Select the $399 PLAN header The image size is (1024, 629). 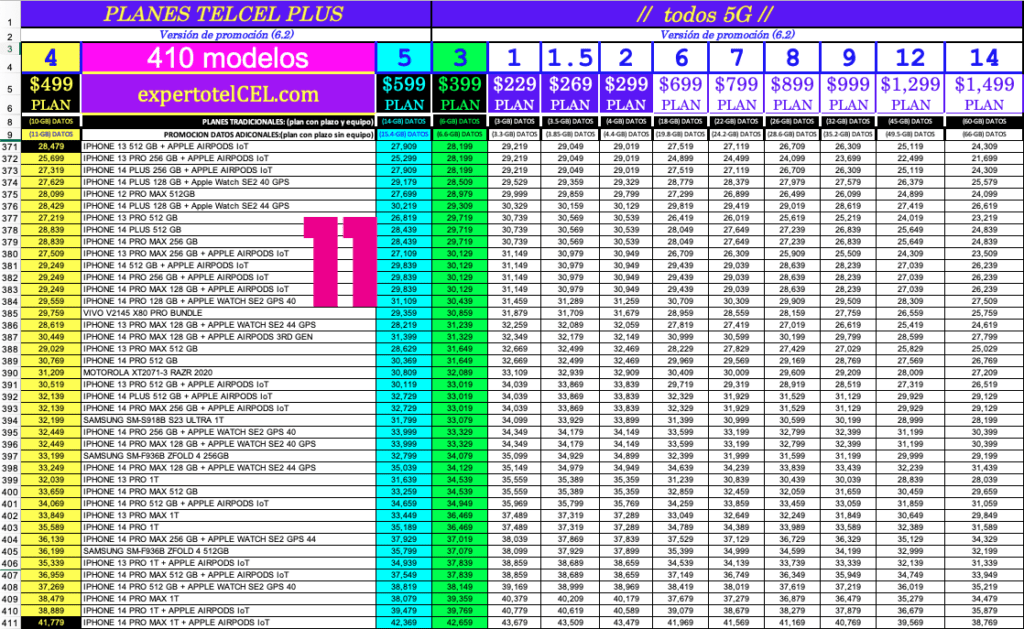click(x=460, y=93)
